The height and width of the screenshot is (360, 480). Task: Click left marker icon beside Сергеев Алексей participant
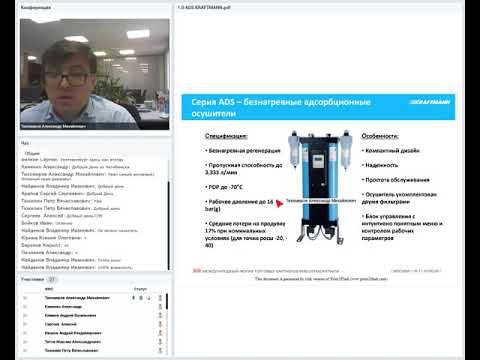[x=25, y=324]
